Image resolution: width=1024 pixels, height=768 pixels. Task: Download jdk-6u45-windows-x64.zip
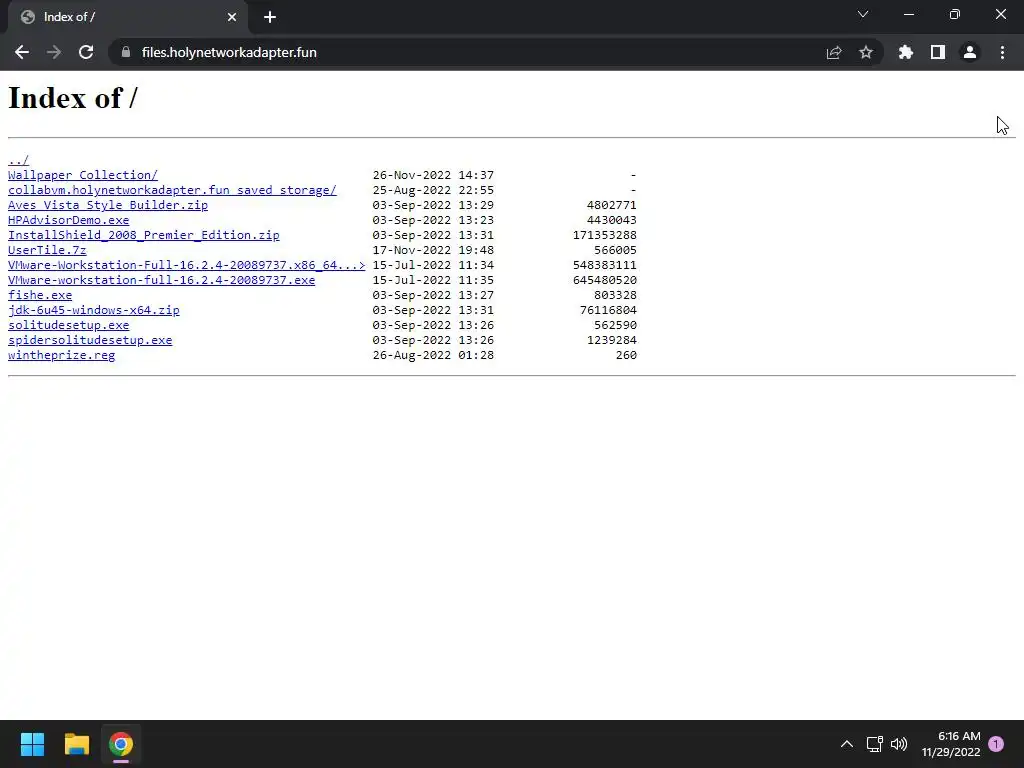[93, 310]
